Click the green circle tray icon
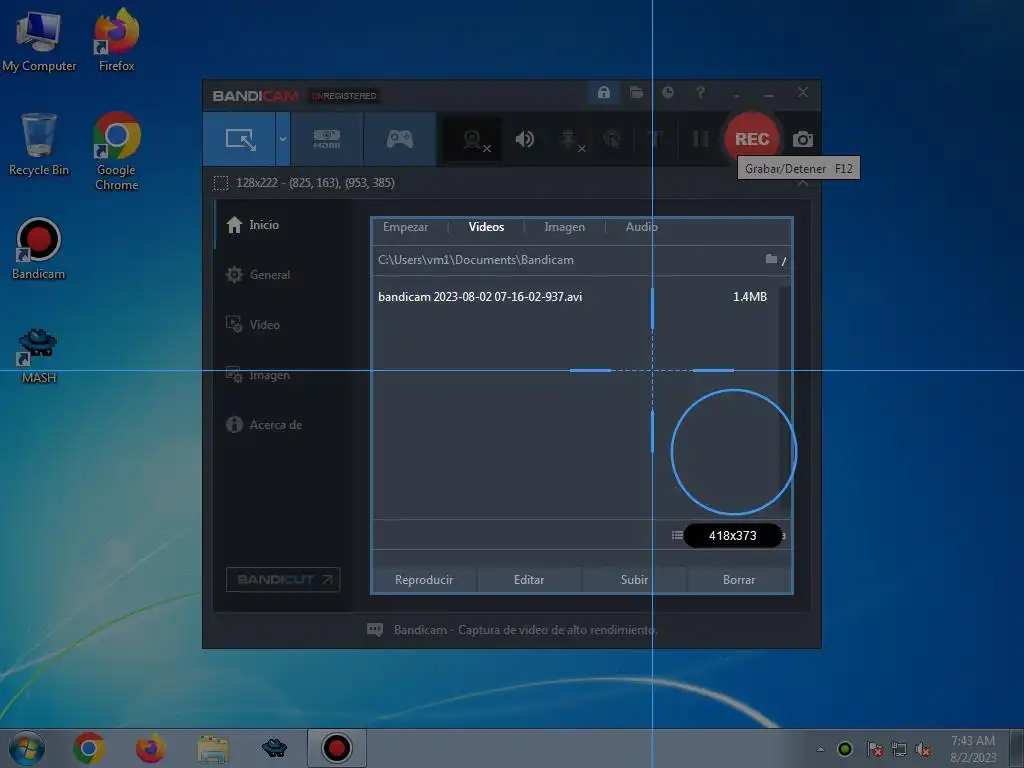 844,749
